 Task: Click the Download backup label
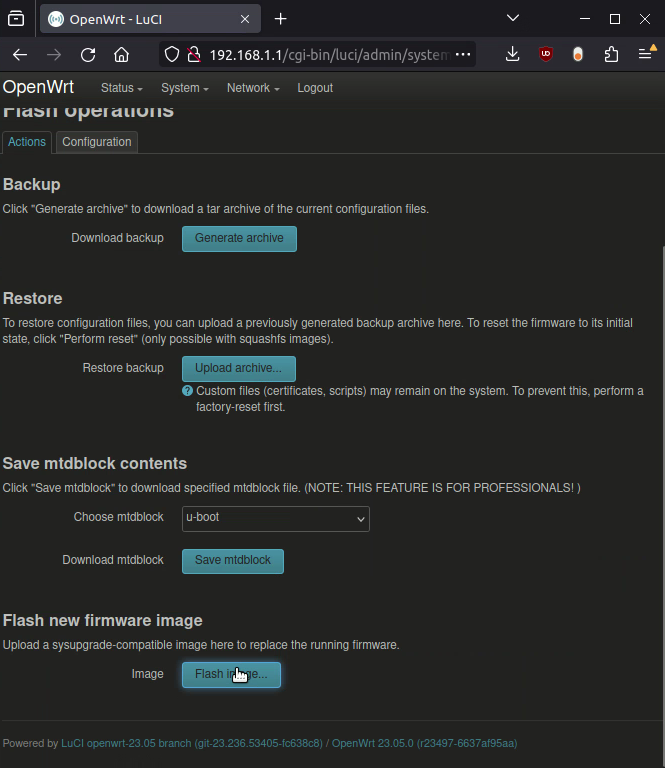tap(118, 238)
